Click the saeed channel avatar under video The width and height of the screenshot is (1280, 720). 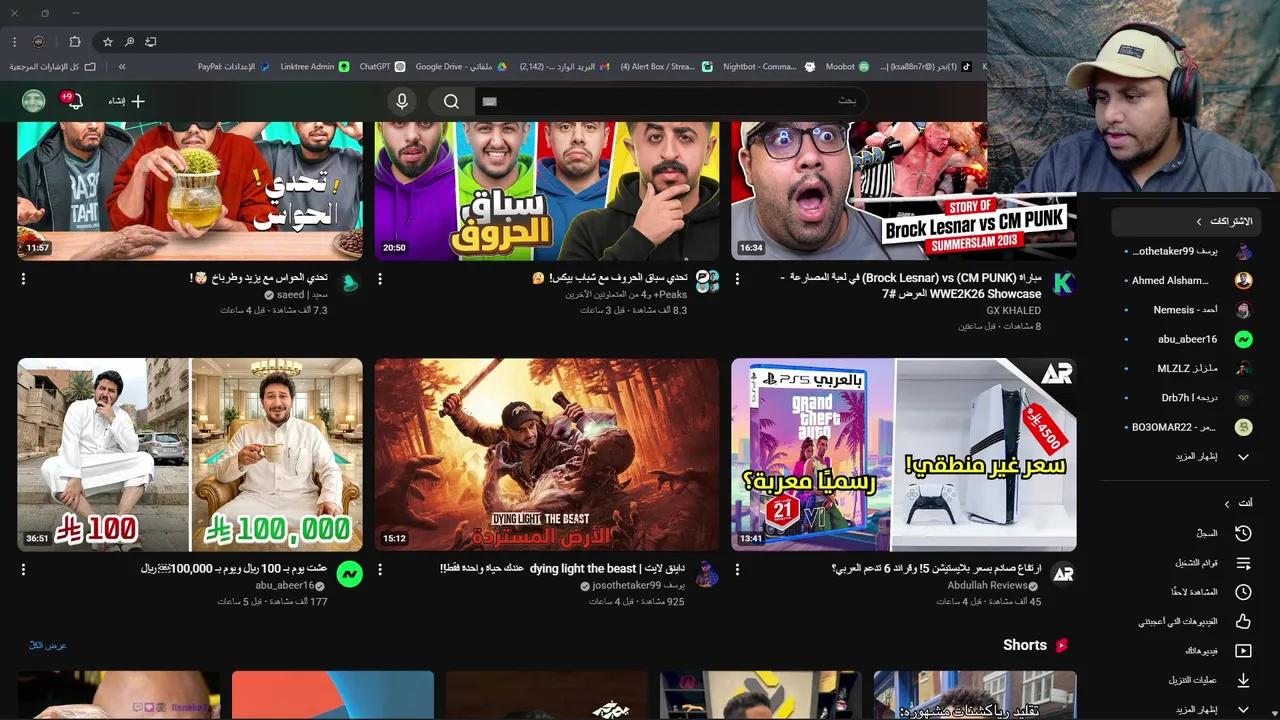click(x=349, y=283)
